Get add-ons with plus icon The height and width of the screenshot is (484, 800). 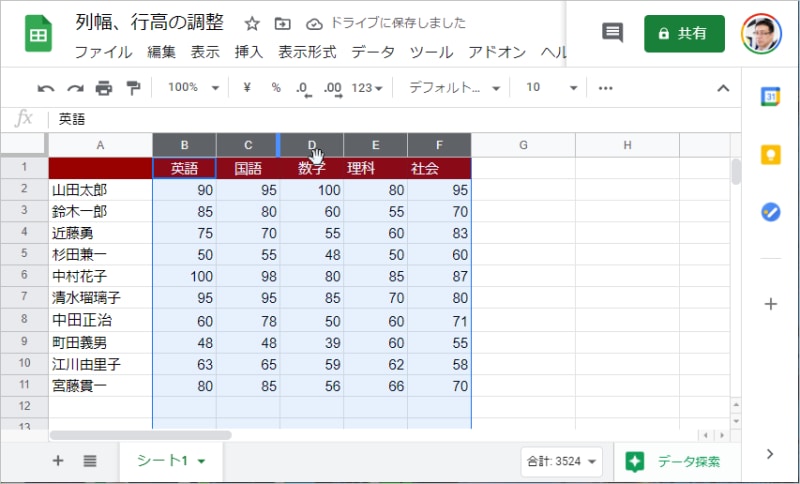(770, 304)
